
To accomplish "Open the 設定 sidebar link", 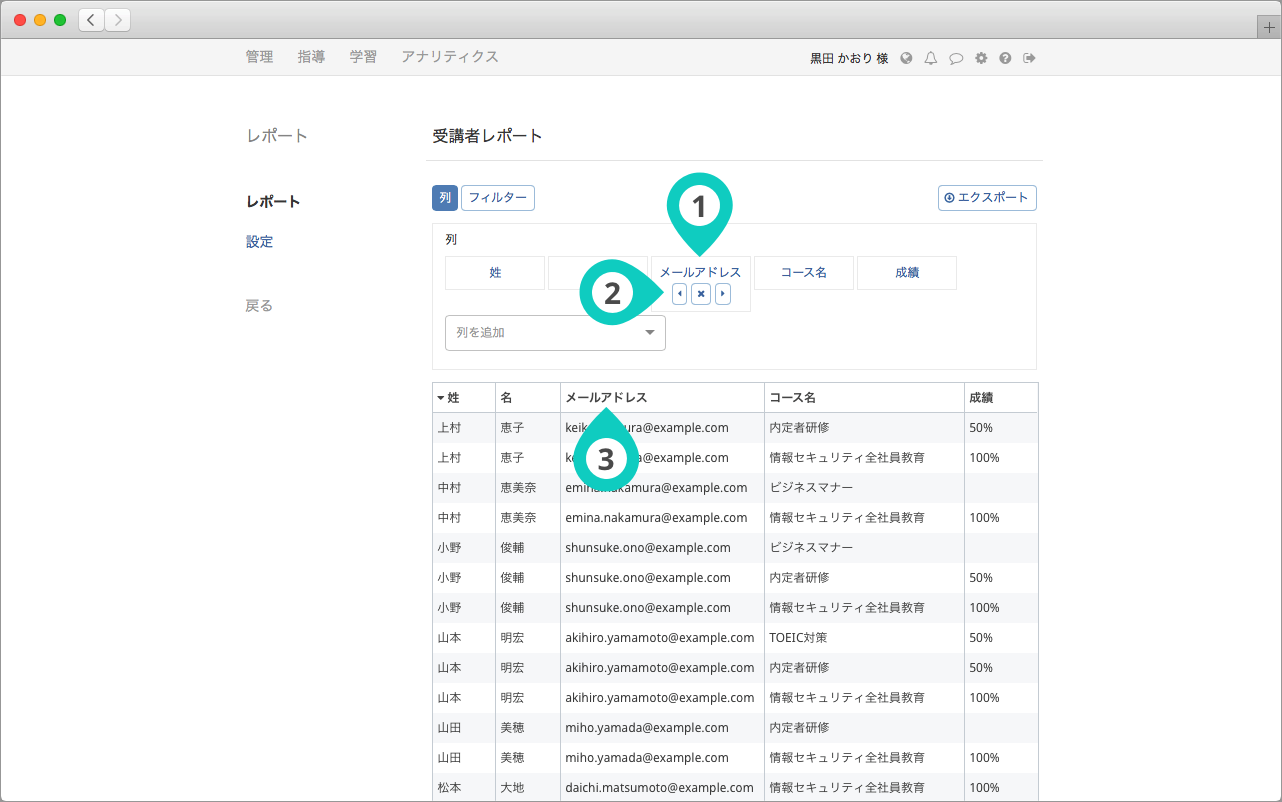I will (259, 242).
